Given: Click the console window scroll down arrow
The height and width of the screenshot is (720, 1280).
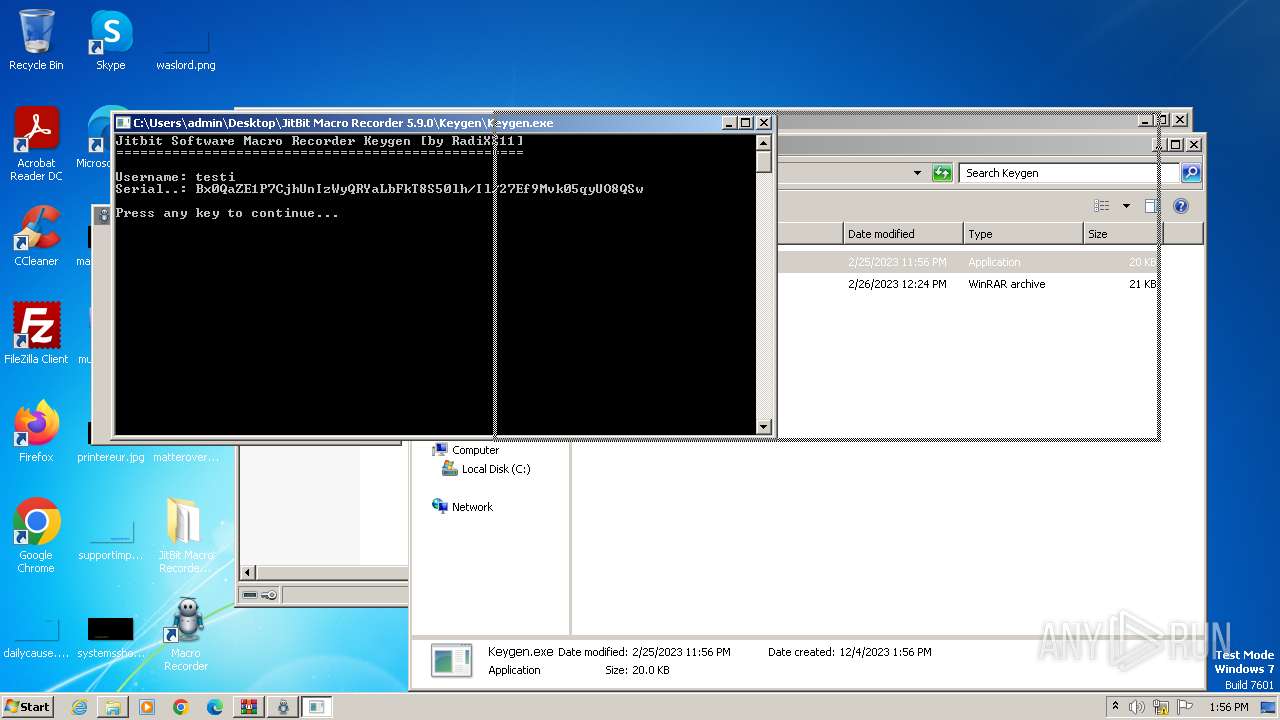Looking at the screenshot, I should coord(764,427).
